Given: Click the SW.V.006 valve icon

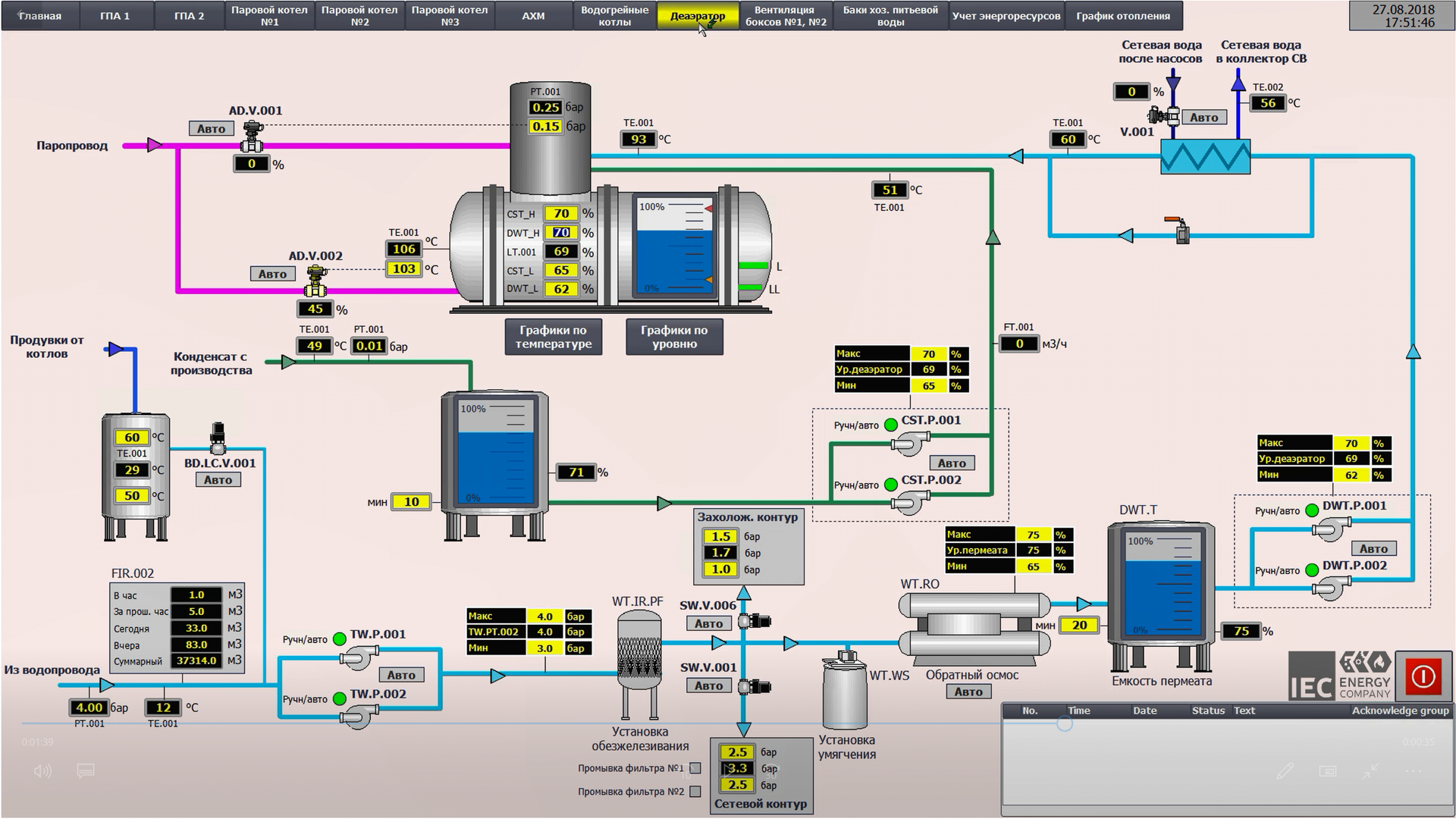Looking at the screenshot, I should point(752,621).
